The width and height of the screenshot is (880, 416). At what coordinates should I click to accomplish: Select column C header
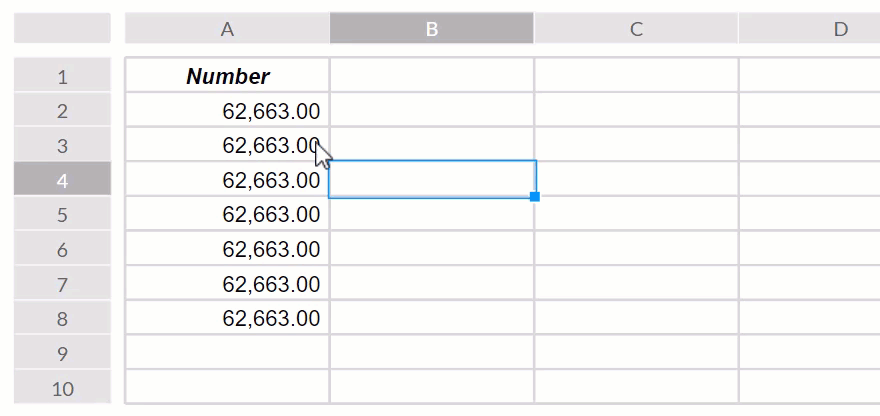click(636, 29)
